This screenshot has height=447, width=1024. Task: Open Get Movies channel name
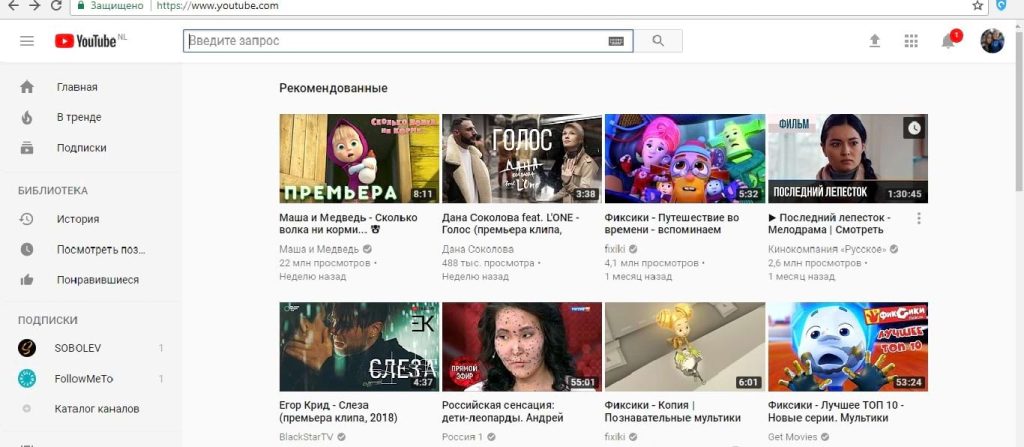tap(793, 437)
